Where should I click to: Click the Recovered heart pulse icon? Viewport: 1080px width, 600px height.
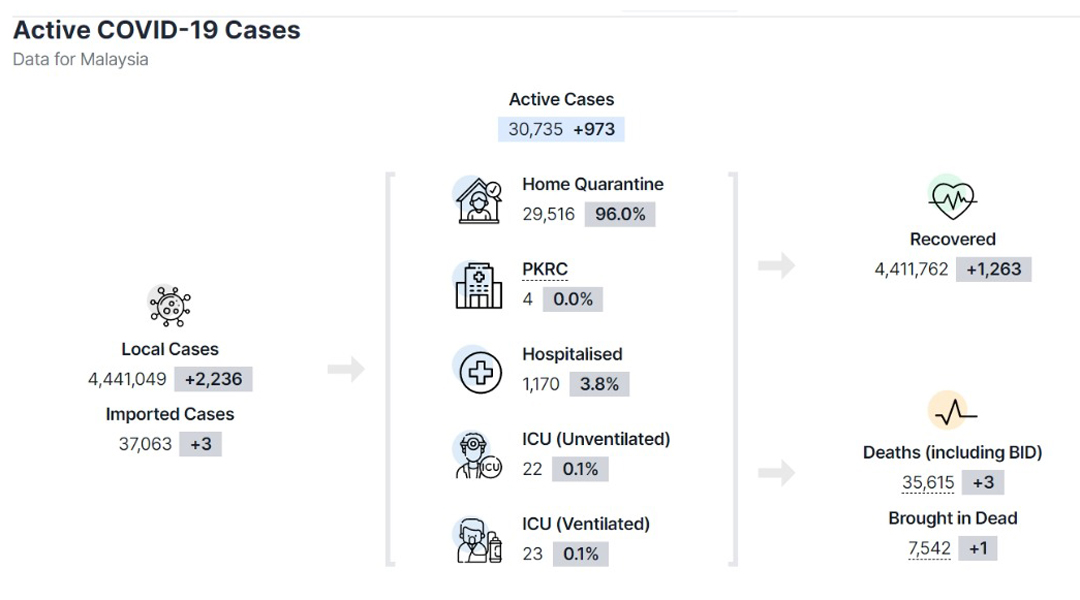(952, 198)
